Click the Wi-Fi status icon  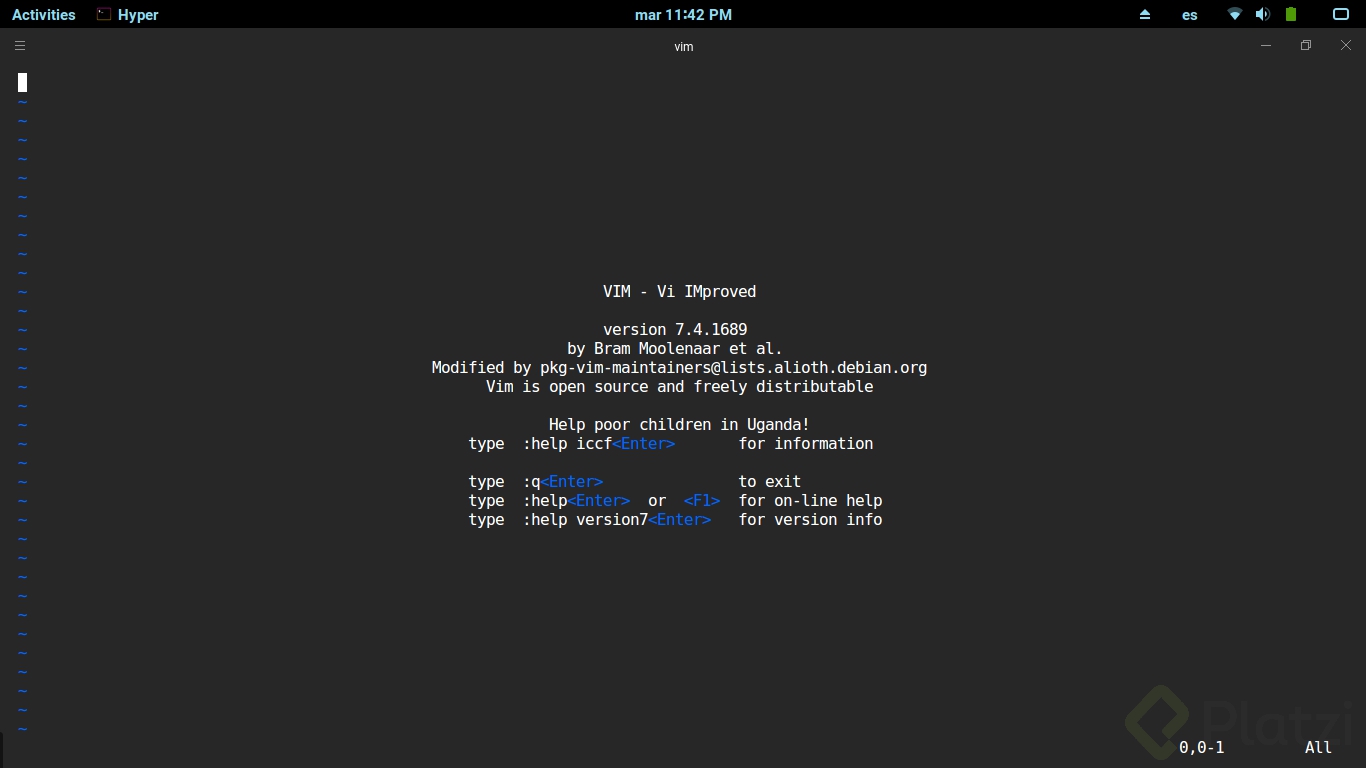pyautogui.click(x=1234, y=14)
